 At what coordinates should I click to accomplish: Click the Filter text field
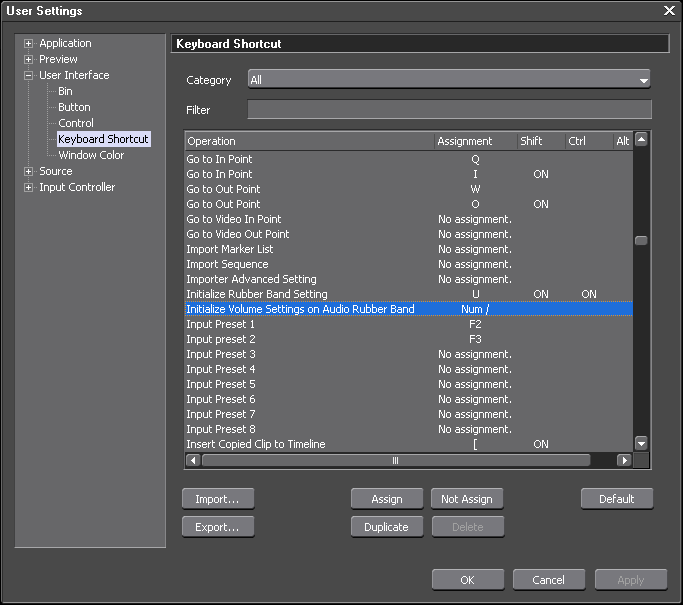click(449, 110)
